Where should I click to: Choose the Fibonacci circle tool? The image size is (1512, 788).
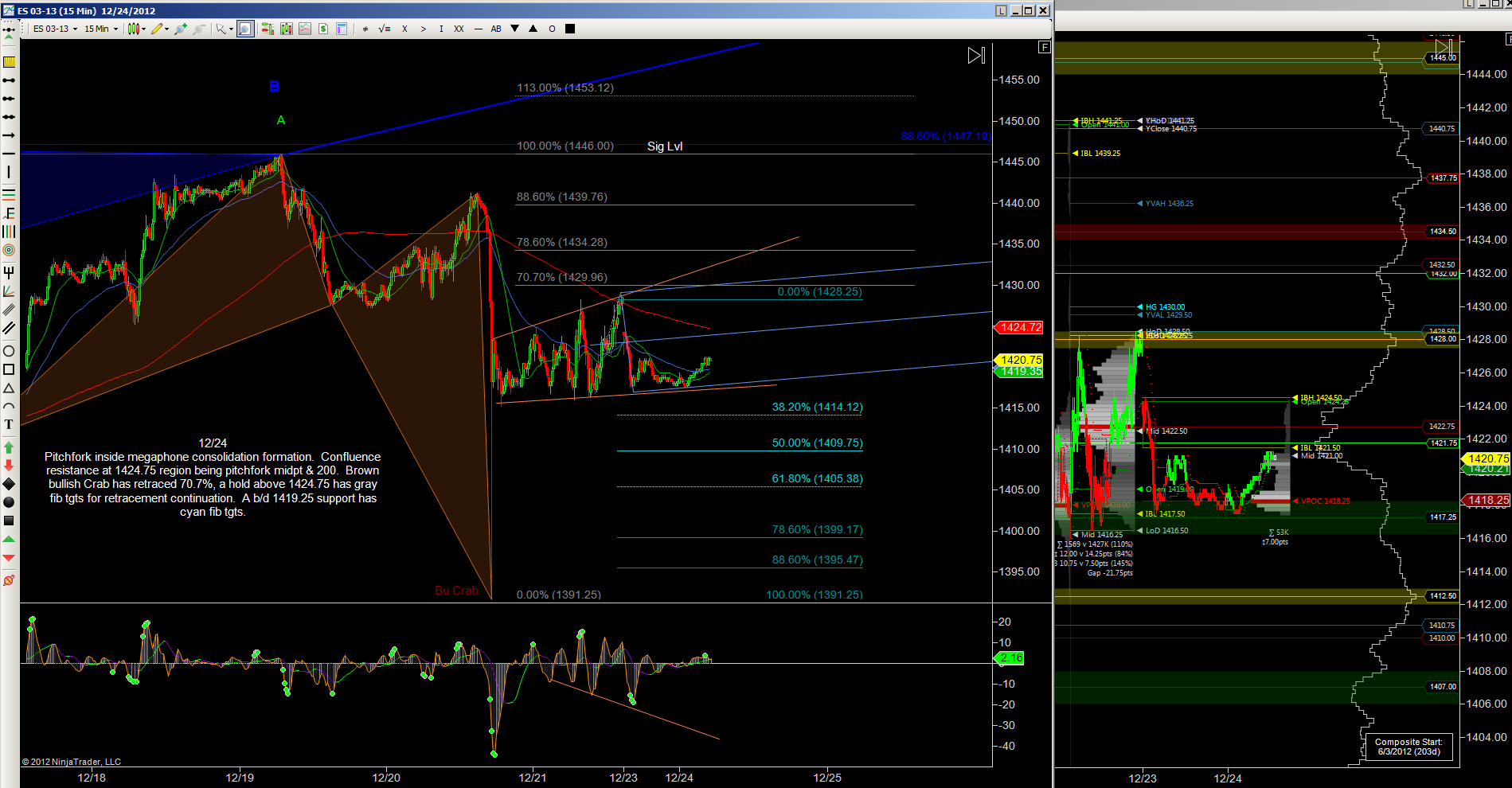[9, 250]
